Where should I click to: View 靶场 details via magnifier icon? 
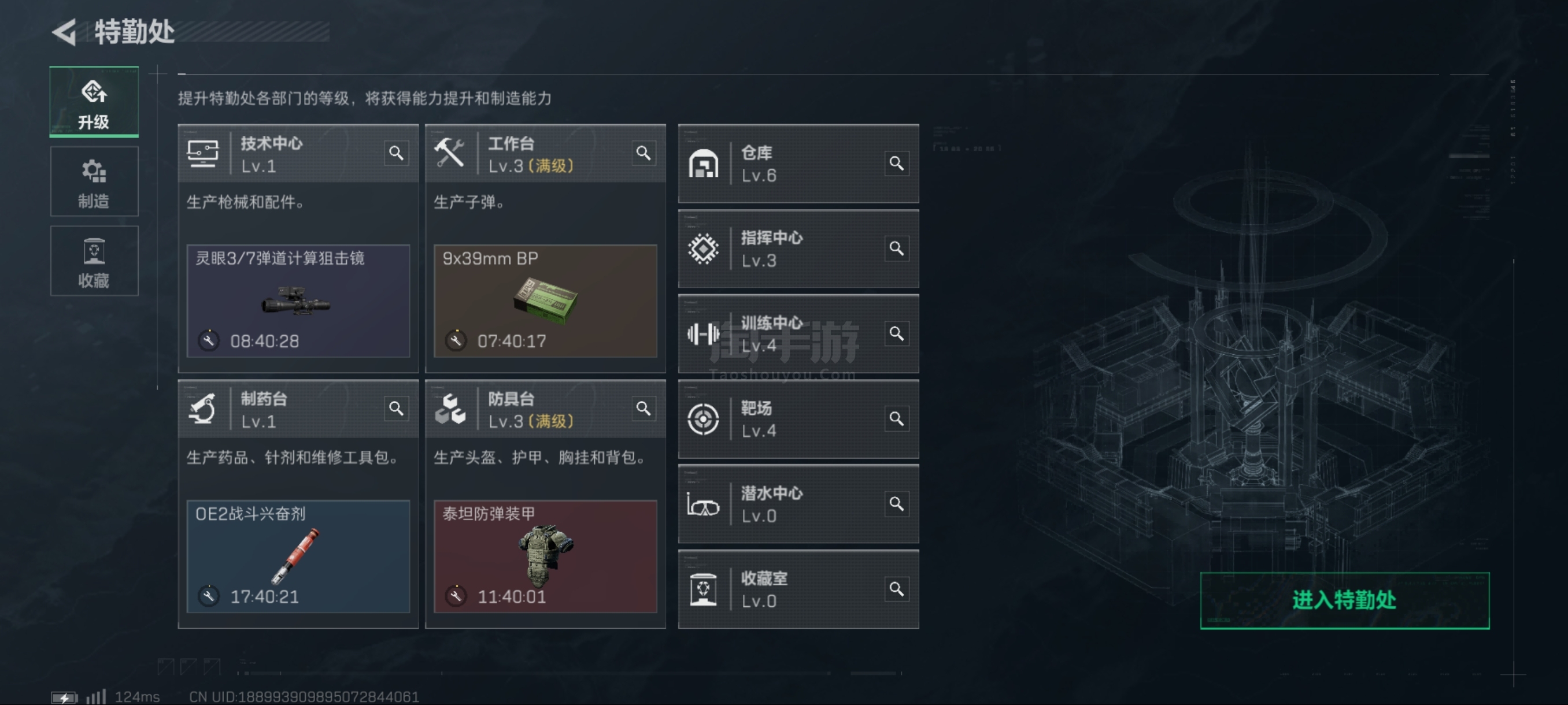tap(896, 419)
